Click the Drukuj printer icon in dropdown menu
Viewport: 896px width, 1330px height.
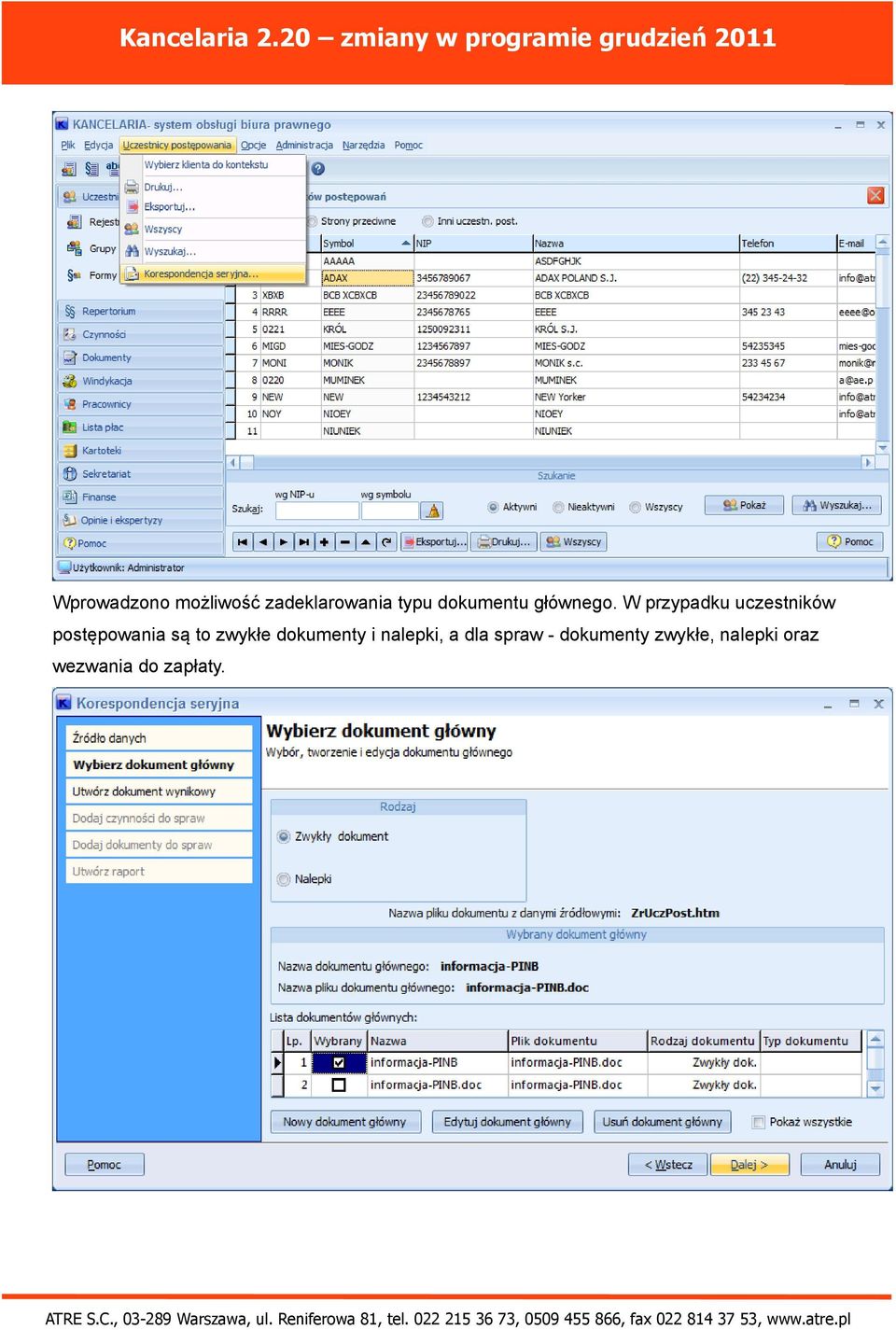tap(132, 187)
